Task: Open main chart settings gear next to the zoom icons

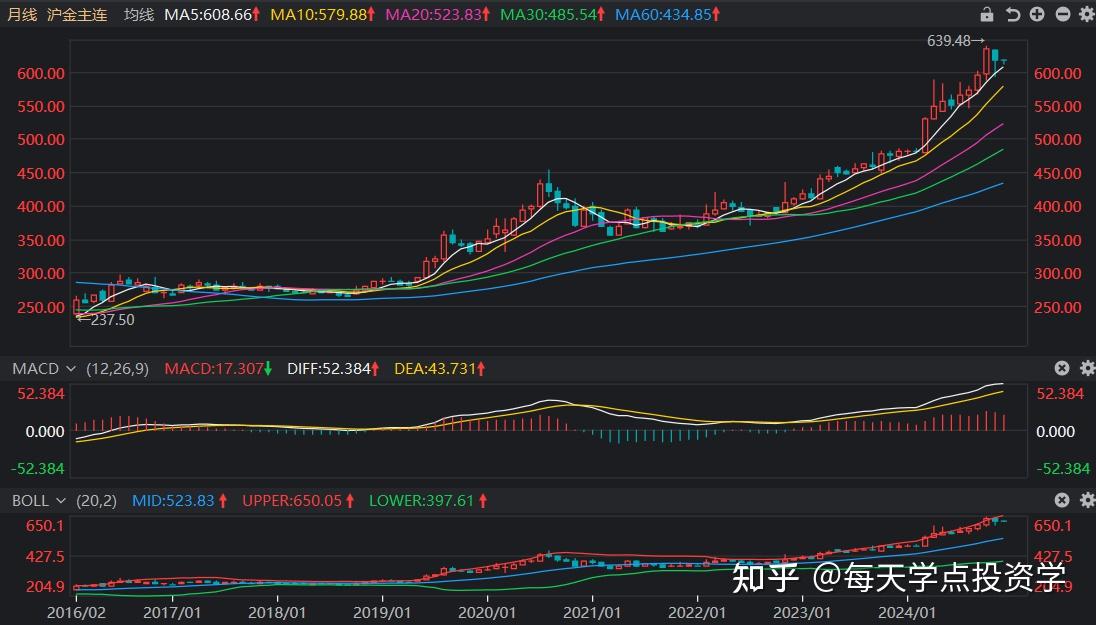Action: pos(1087,14)
